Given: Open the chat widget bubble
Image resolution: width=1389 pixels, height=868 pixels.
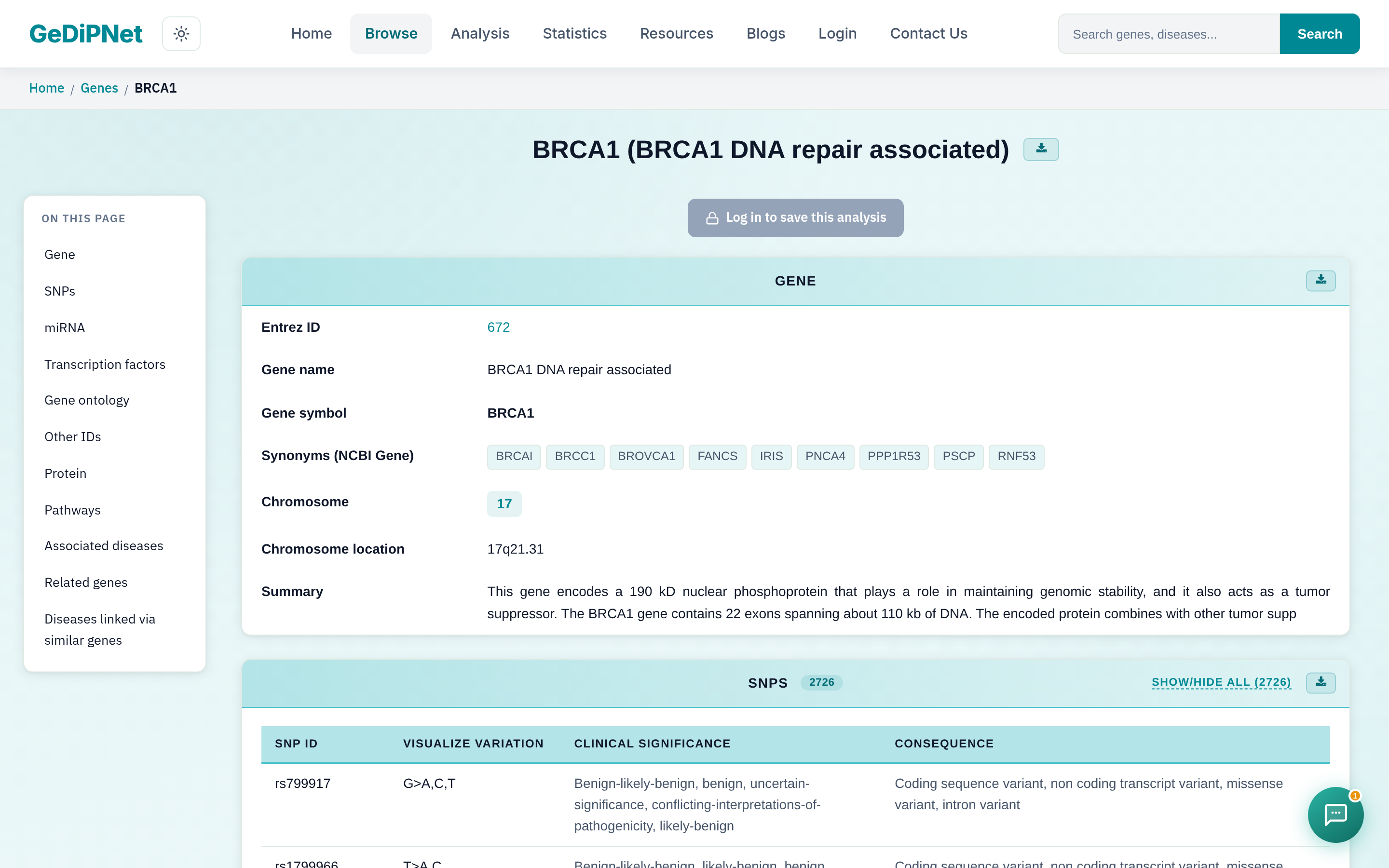Looking at the screenshot, I should point(1335,814).
